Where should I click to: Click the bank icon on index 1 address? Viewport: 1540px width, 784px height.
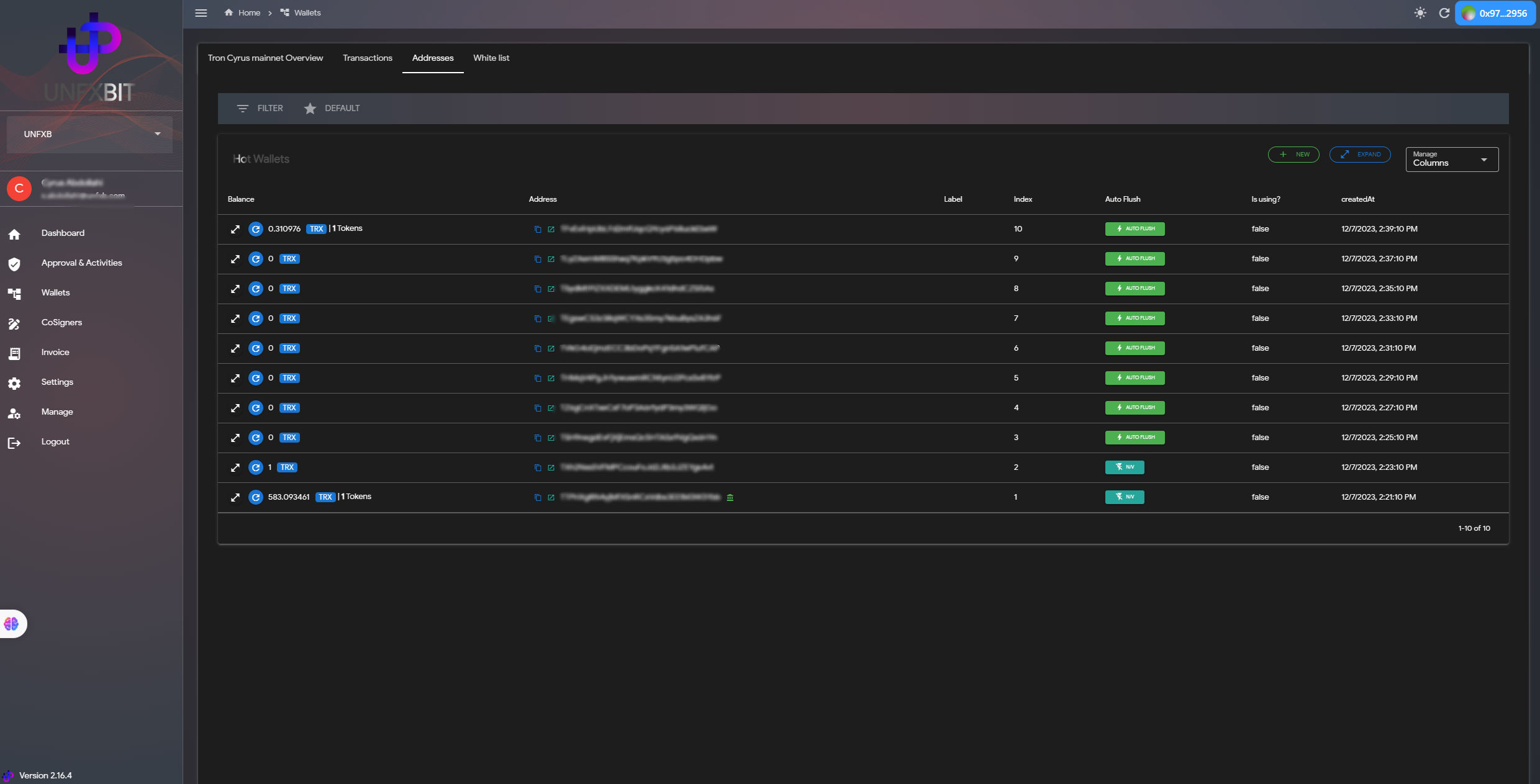(730, 497)
